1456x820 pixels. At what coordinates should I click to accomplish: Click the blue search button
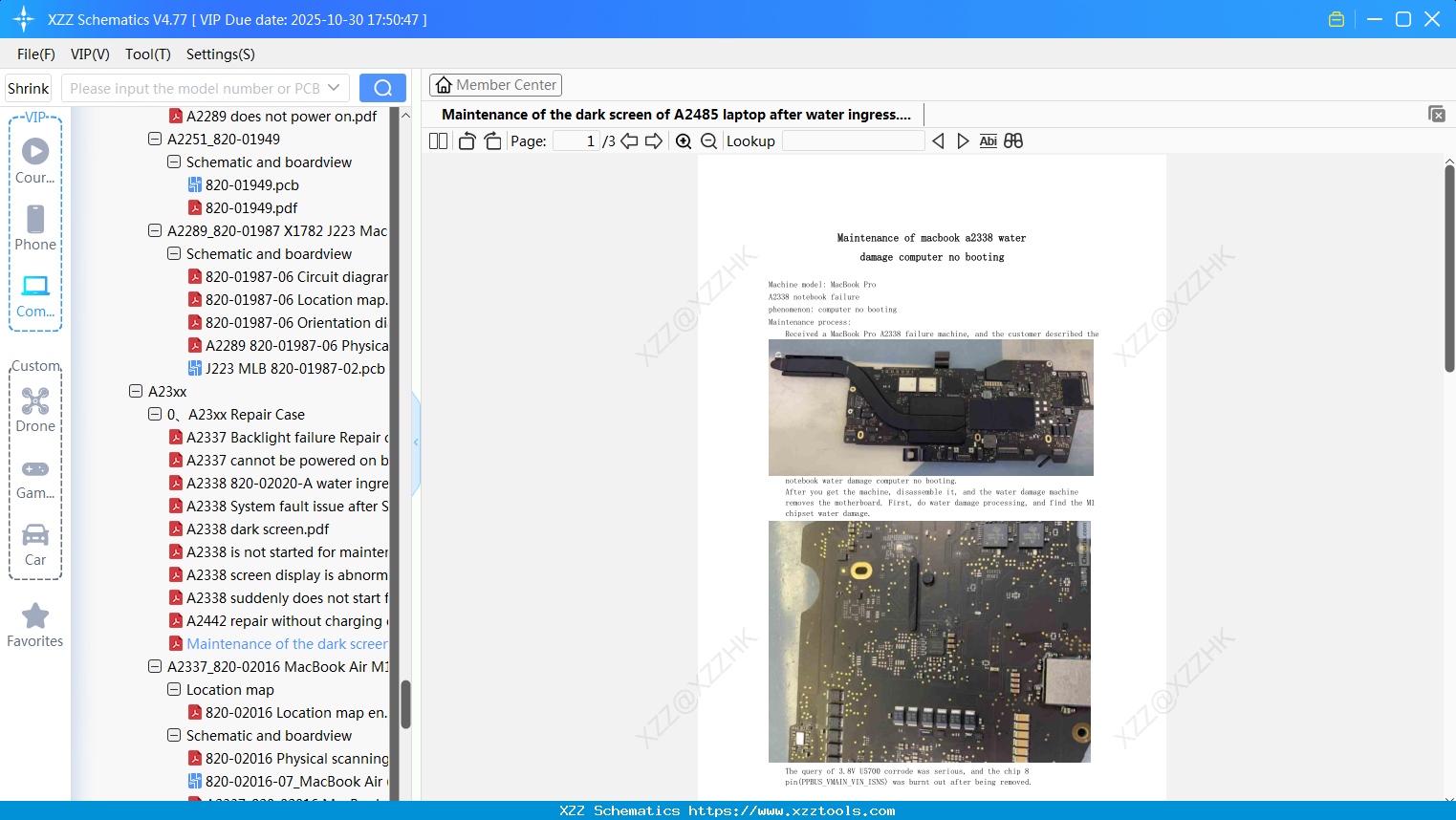pyautogui.click(x=382, y=88)
